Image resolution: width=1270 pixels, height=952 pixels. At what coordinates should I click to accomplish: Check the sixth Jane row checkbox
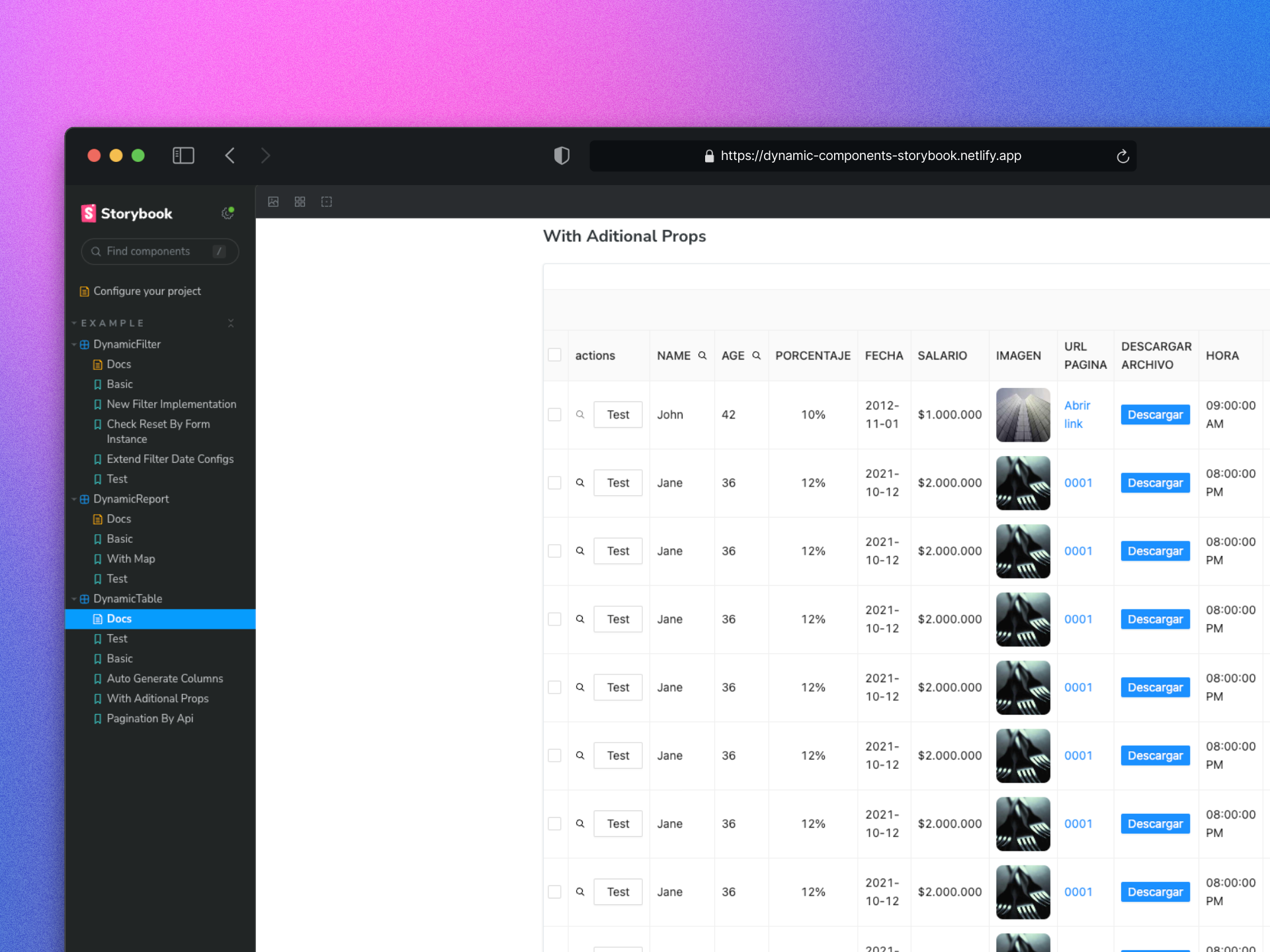coord(555,824)
